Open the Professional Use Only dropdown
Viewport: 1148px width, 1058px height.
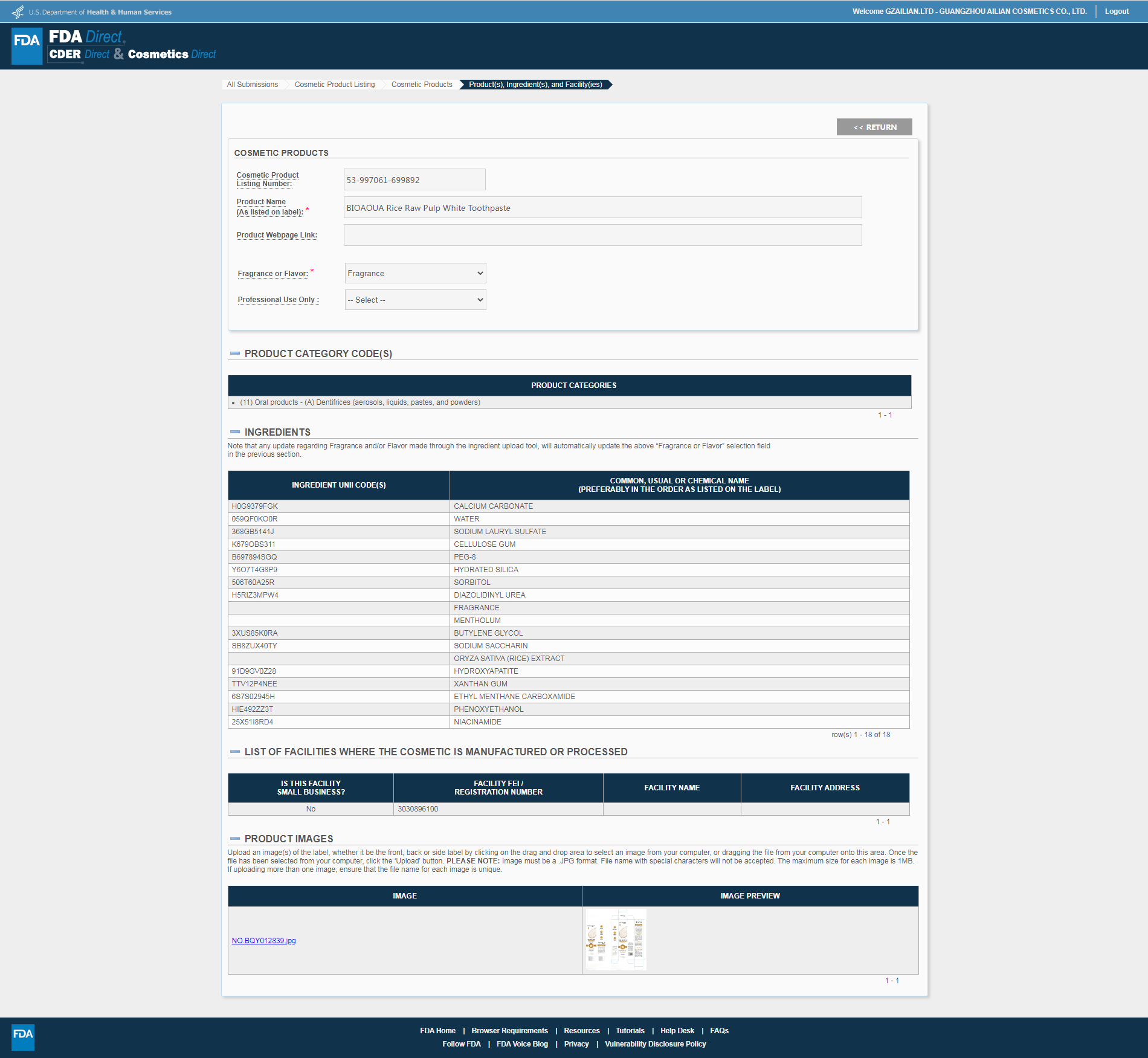coord(415,300)
